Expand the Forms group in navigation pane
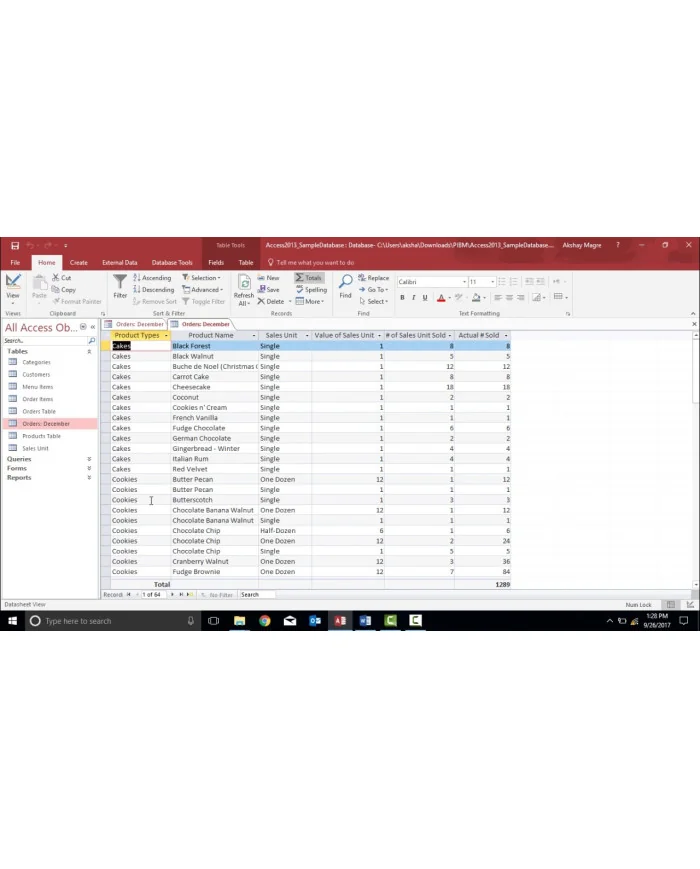The height and width of the screenshot is (869, 700). 89,469
